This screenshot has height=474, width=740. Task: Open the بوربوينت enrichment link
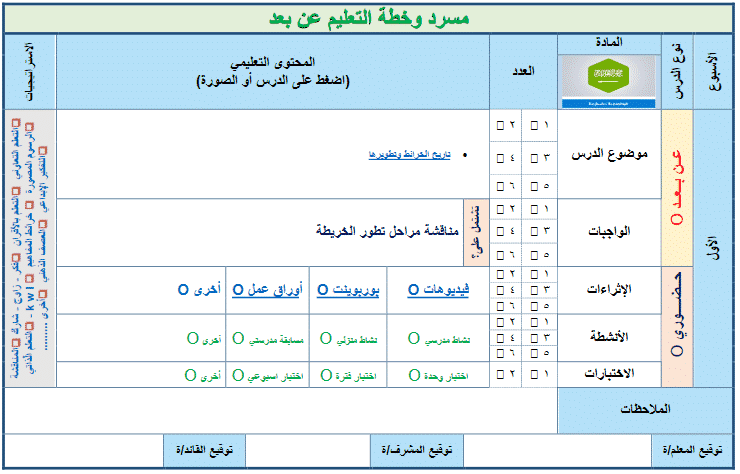tap(348, 289)
